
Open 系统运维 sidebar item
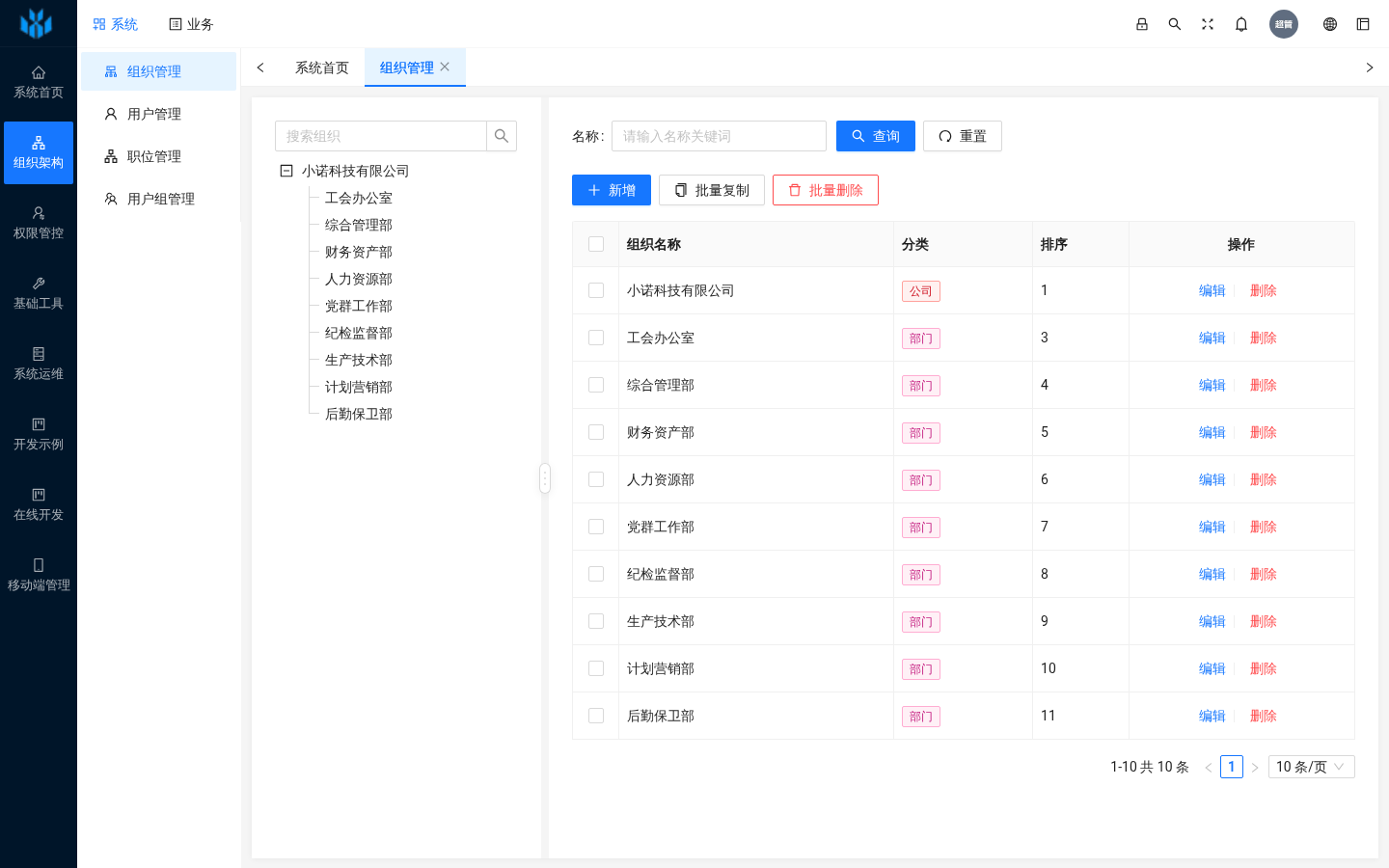[39, 364]
